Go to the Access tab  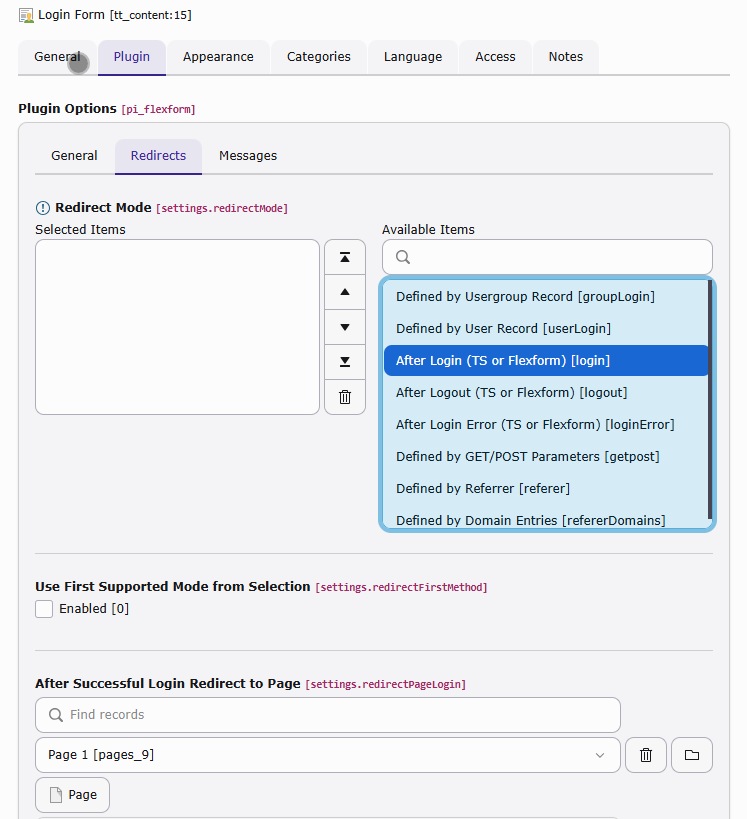tap(495, 57)
